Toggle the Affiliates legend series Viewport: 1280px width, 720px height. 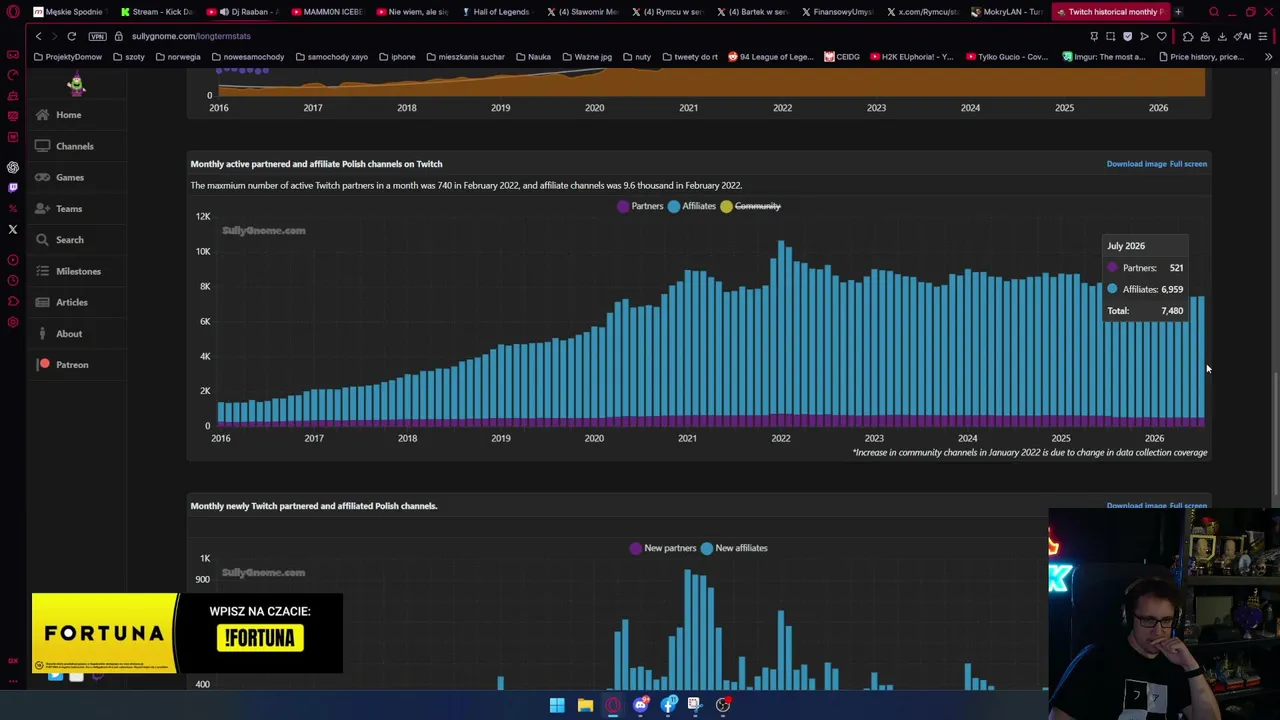point(691,206)
